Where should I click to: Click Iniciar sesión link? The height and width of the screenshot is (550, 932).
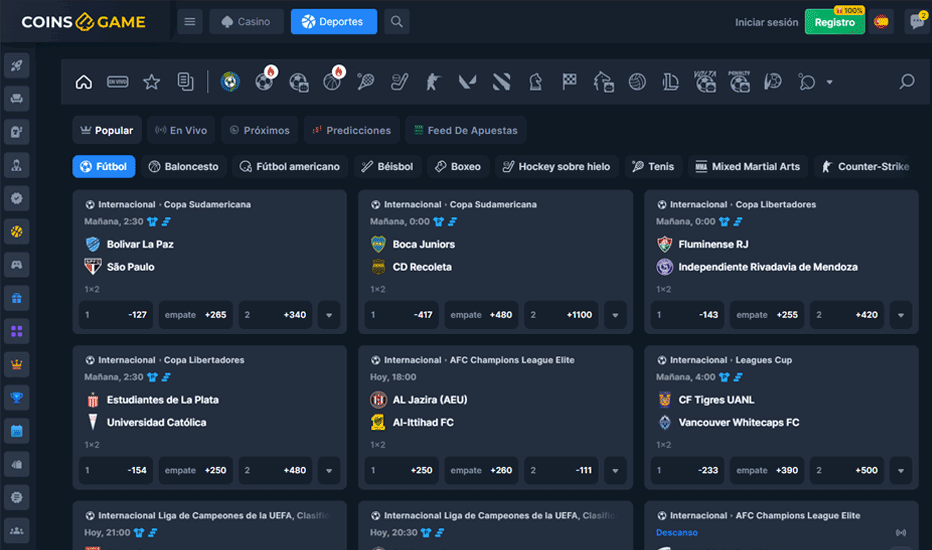coord(766,22)
